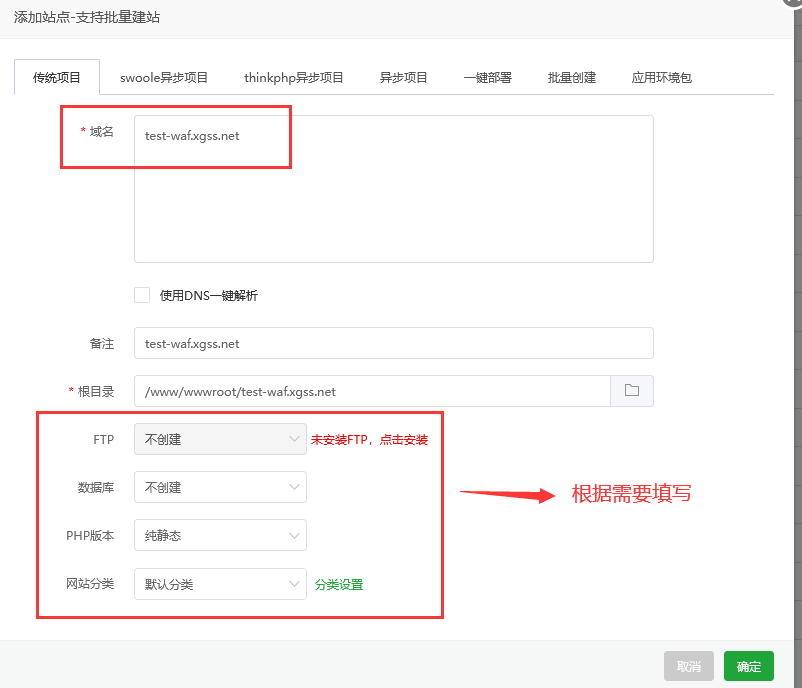Viewport: 802px width, 688px height.
Task: Click the 确定 button
Action: [748, 667]
